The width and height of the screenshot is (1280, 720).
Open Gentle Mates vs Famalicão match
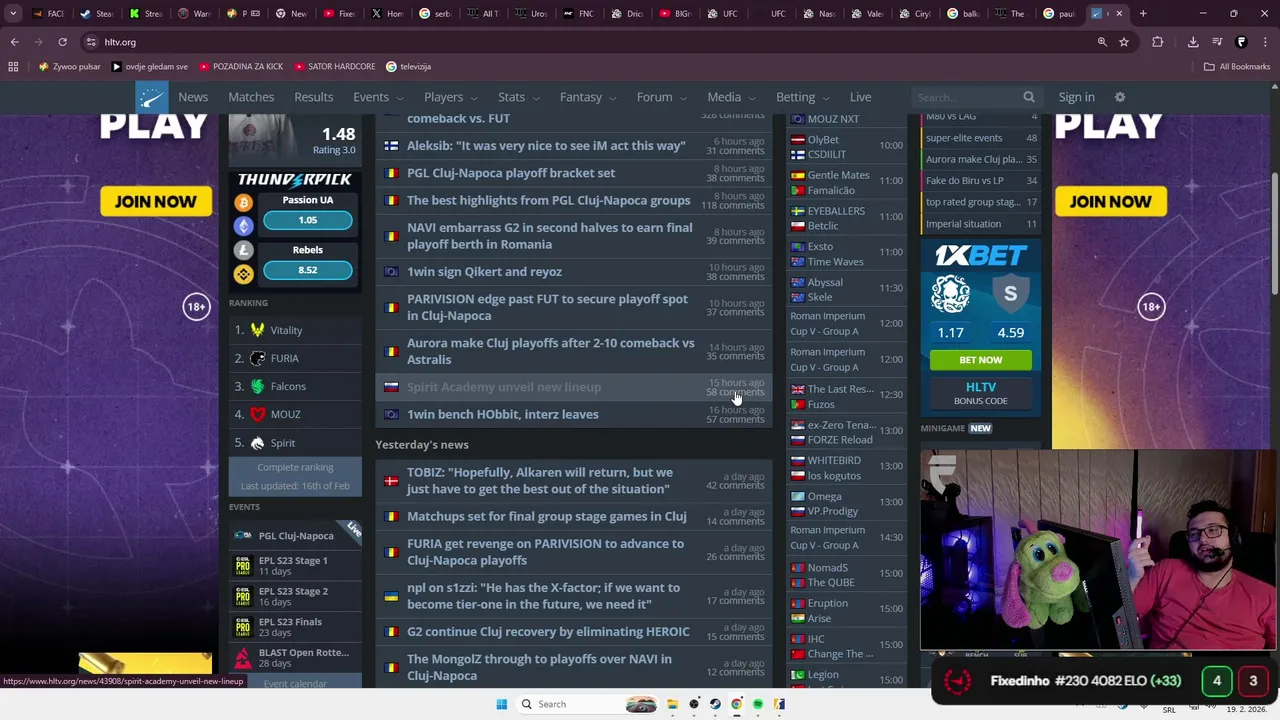coord(846,182)
